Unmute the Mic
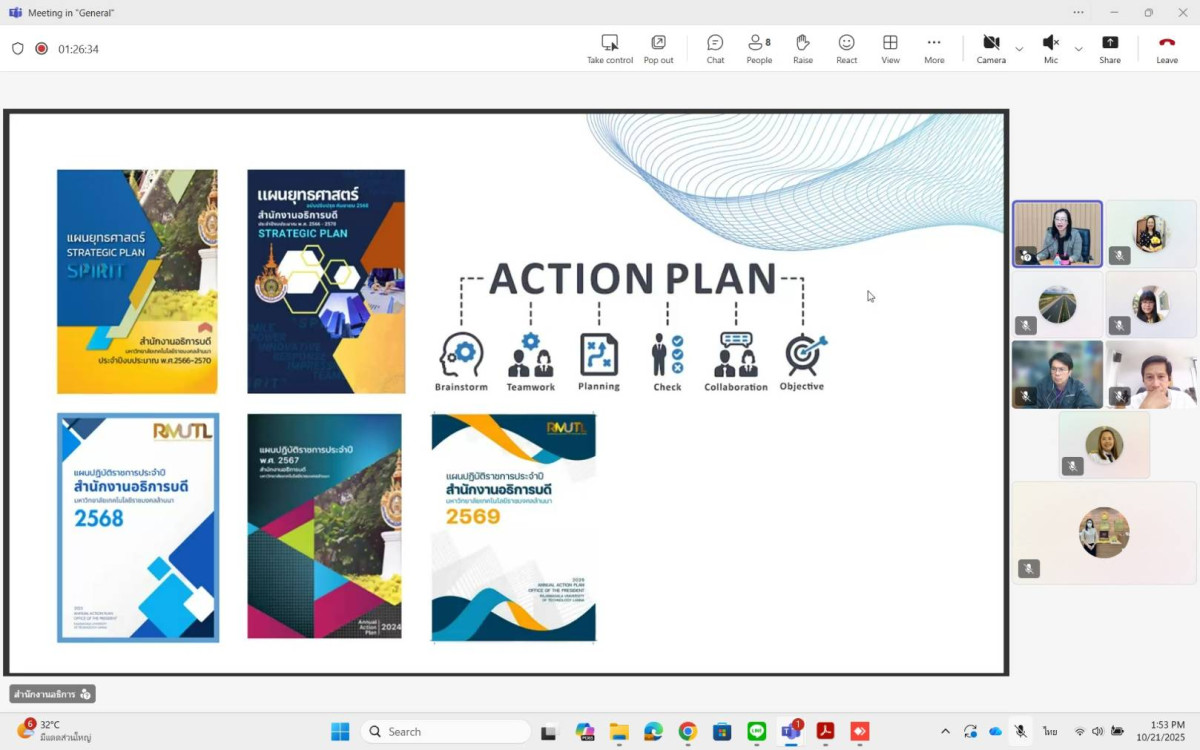 1050,48
